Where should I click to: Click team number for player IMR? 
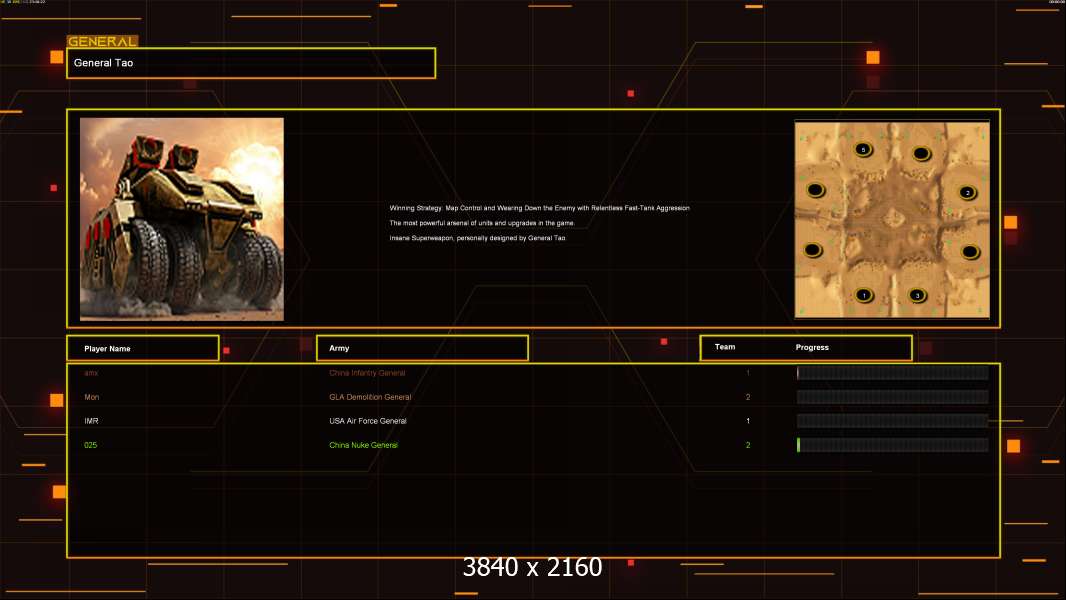click(748, 421)
